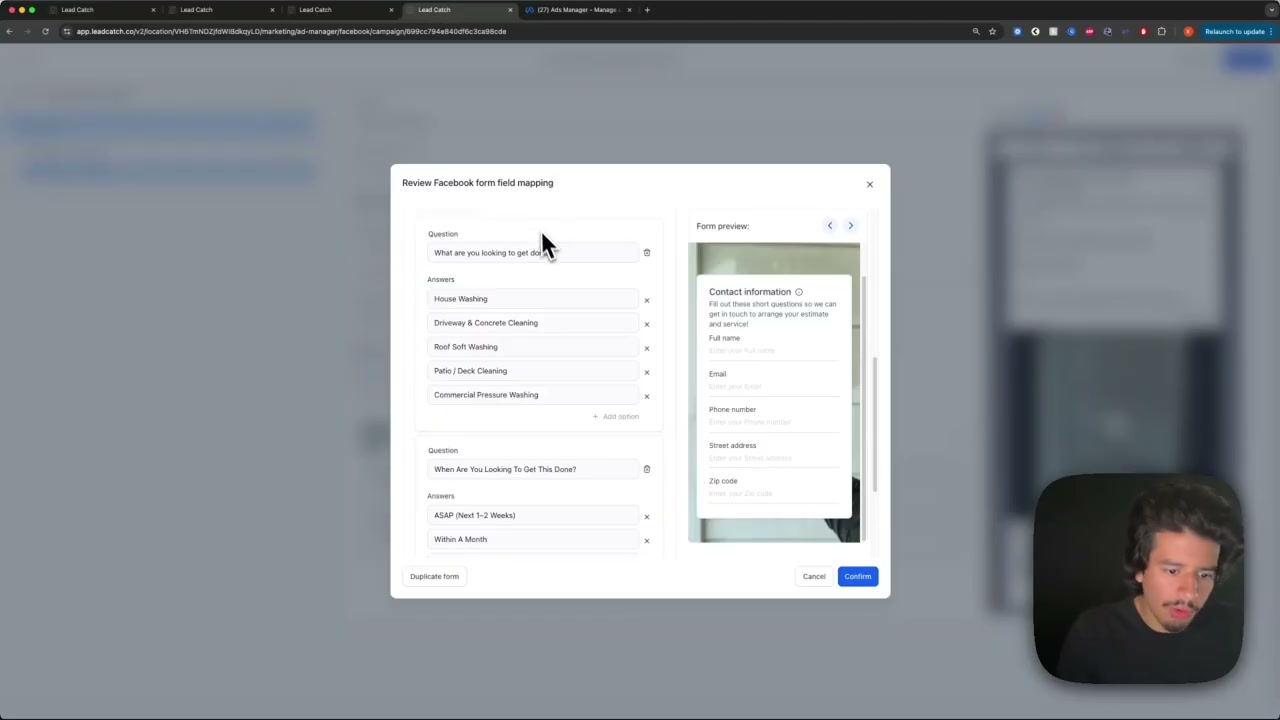Bookmark this page with the star icon
The height and width of the screenshot is (720, 1280).
pyautogui.click(x=992, y=31)
